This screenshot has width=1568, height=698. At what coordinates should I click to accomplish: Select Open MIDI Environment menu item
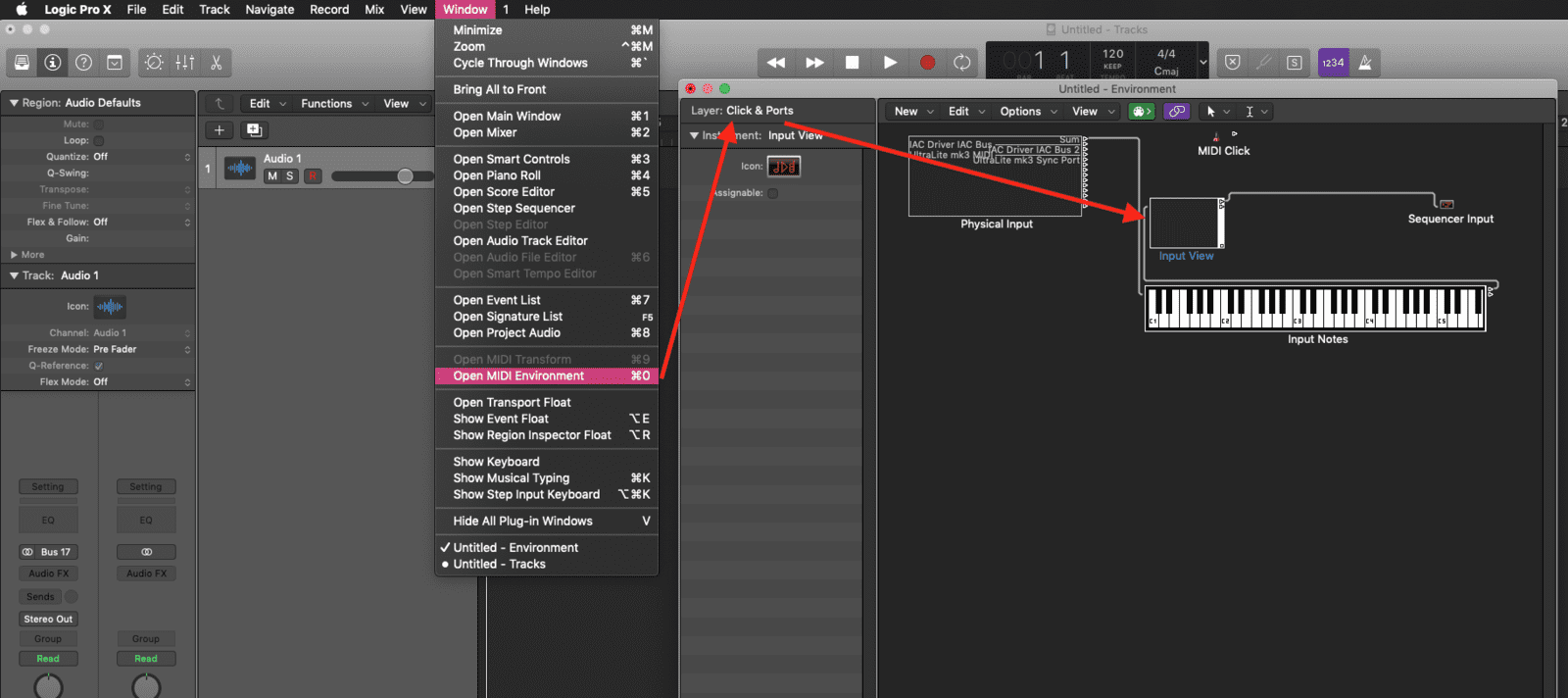[x=547, y=376]
